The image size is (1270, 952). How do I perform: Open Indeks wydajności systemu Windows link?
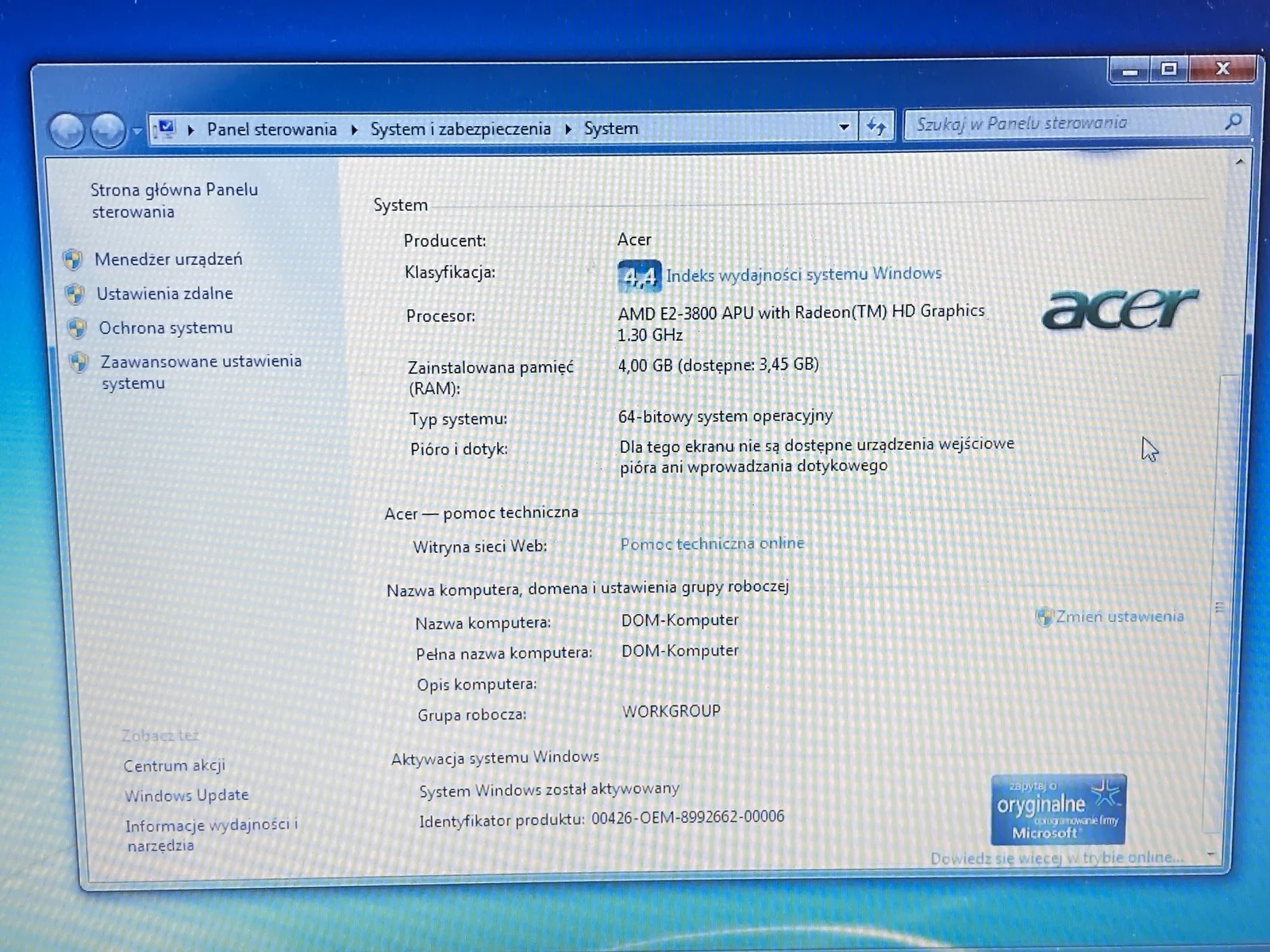(x=804, y=274)
